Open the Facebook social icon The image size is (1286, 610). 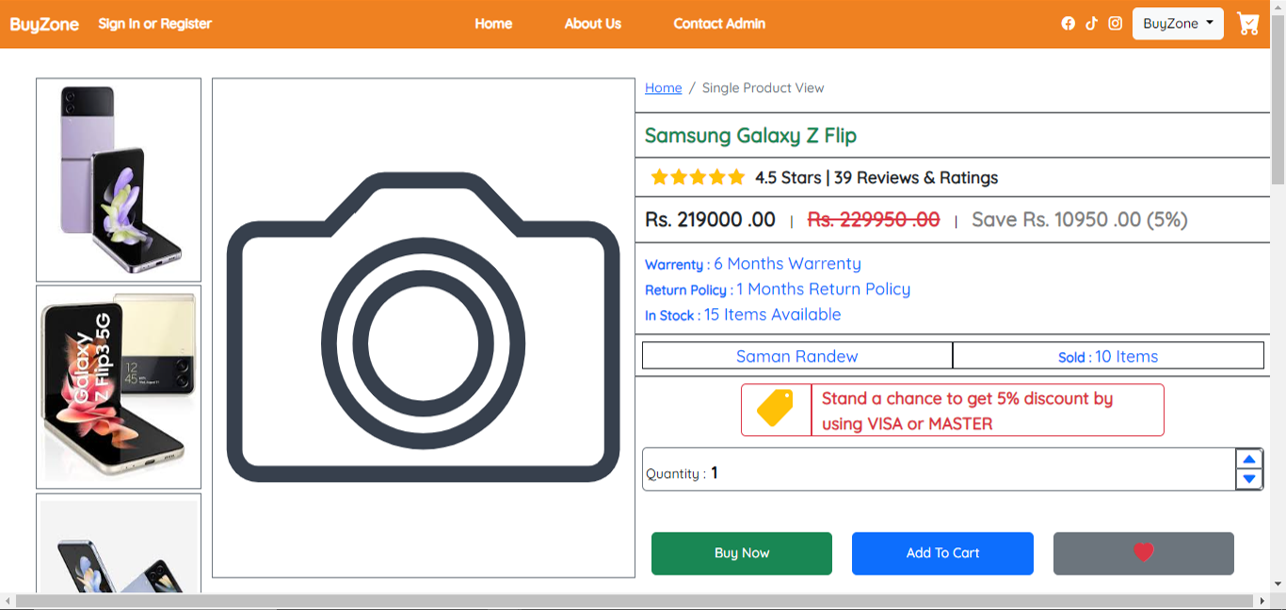tap(1068, 23)
